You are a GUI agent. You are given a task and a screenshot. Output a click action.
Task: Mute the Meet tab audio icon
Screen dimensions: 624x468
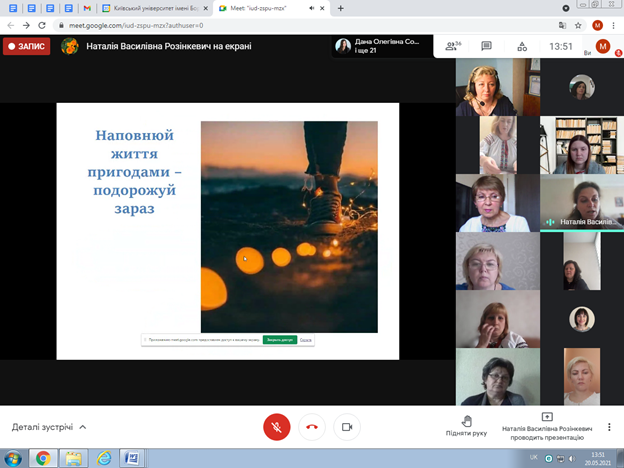(312, 8)
